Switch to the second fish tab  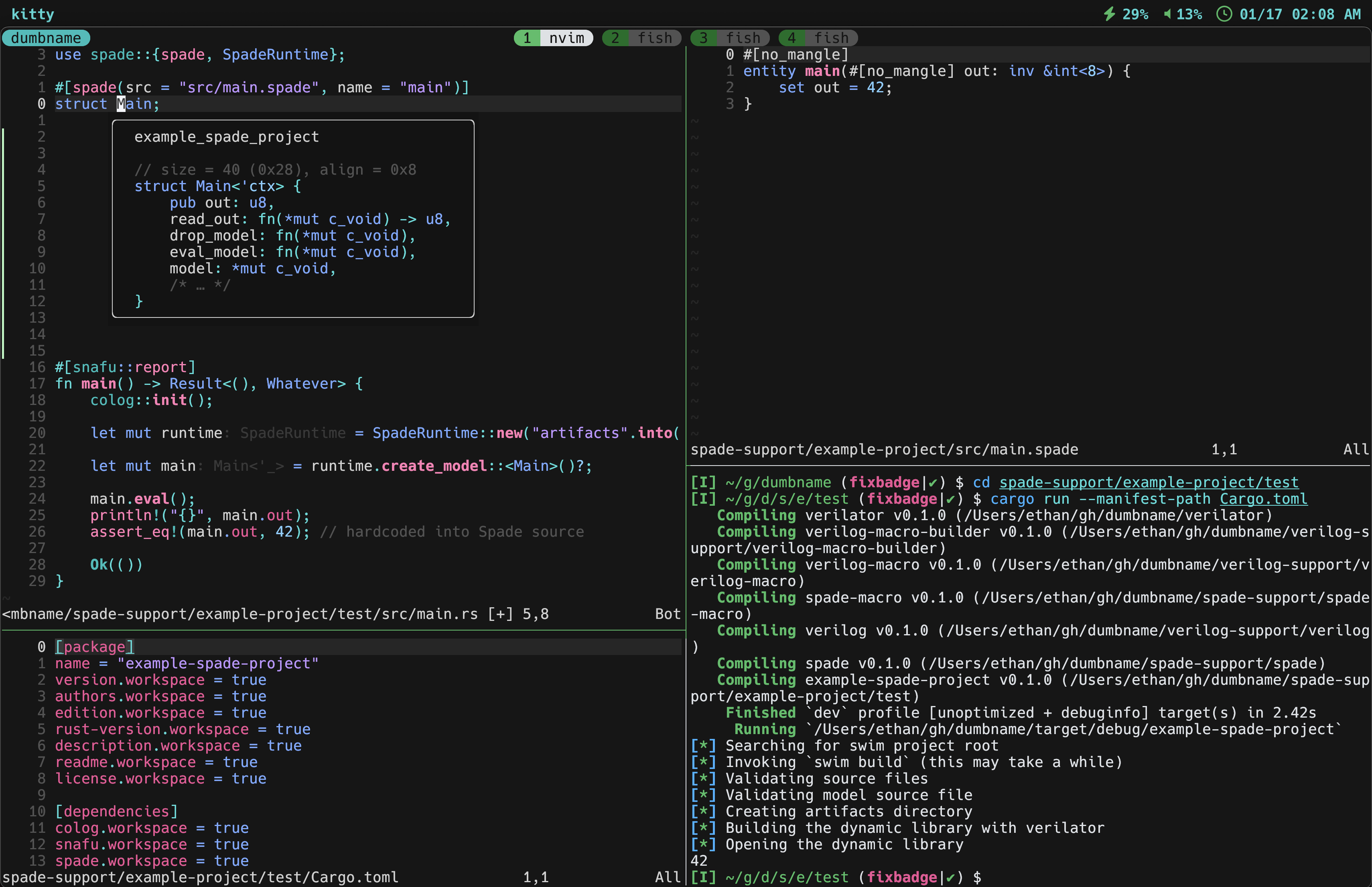743,38
